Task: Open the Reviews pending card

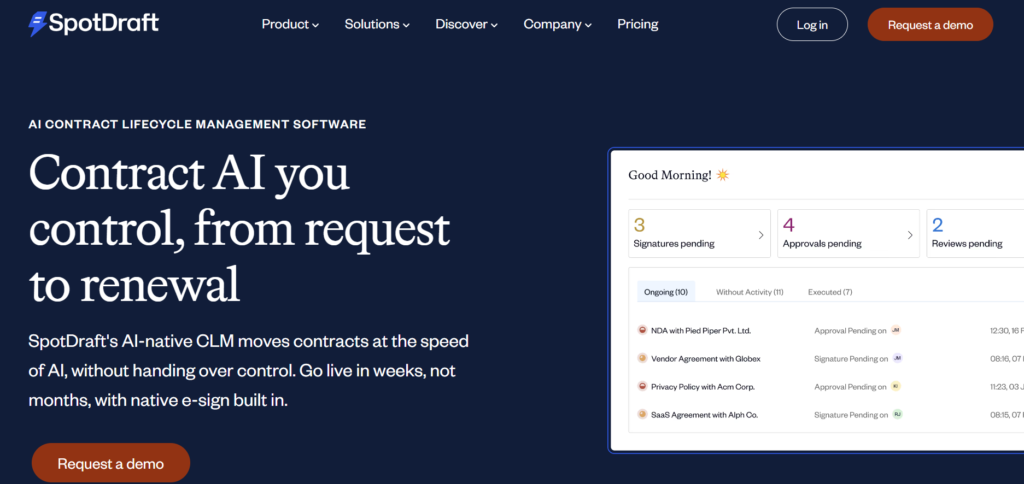Action: tap(975, 233)
